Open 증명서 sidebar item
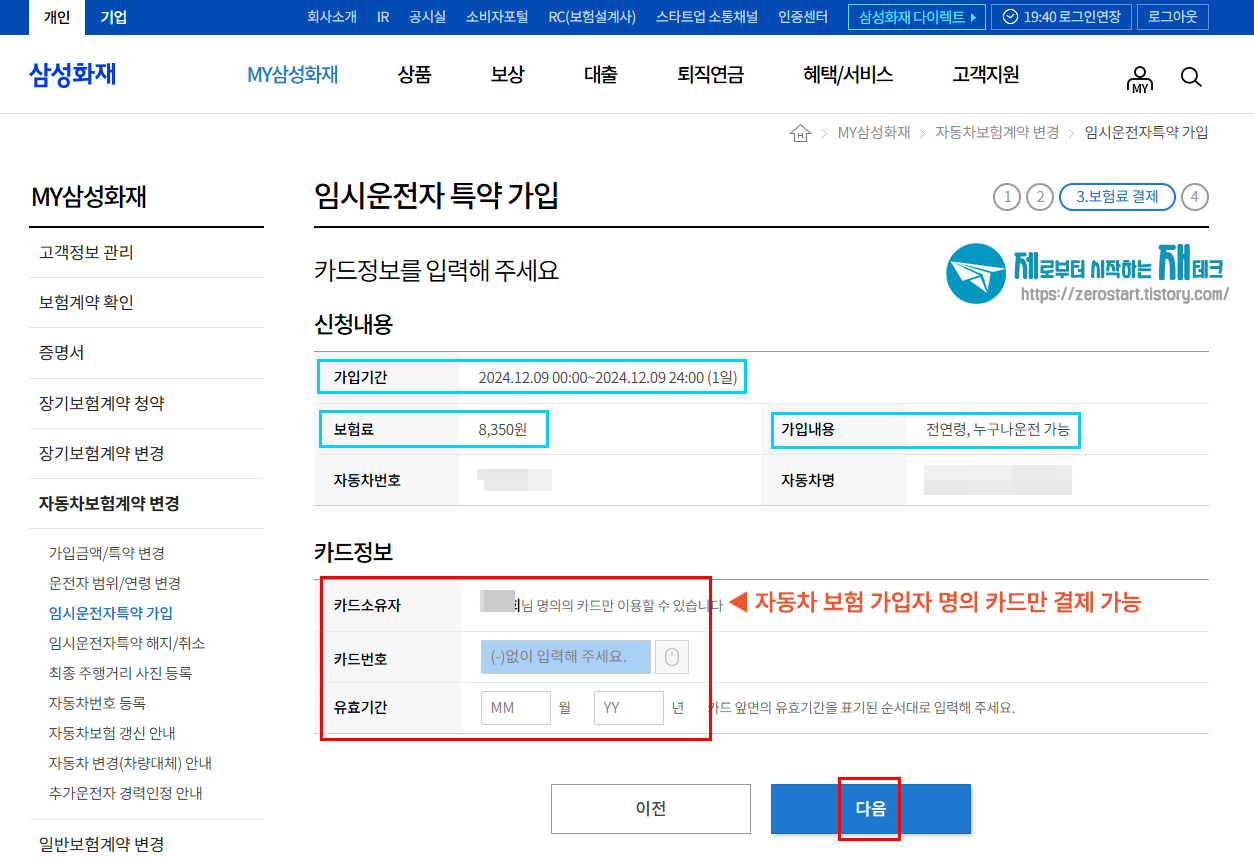This screenshot has width=1254, height=866. tap(146, 353)
